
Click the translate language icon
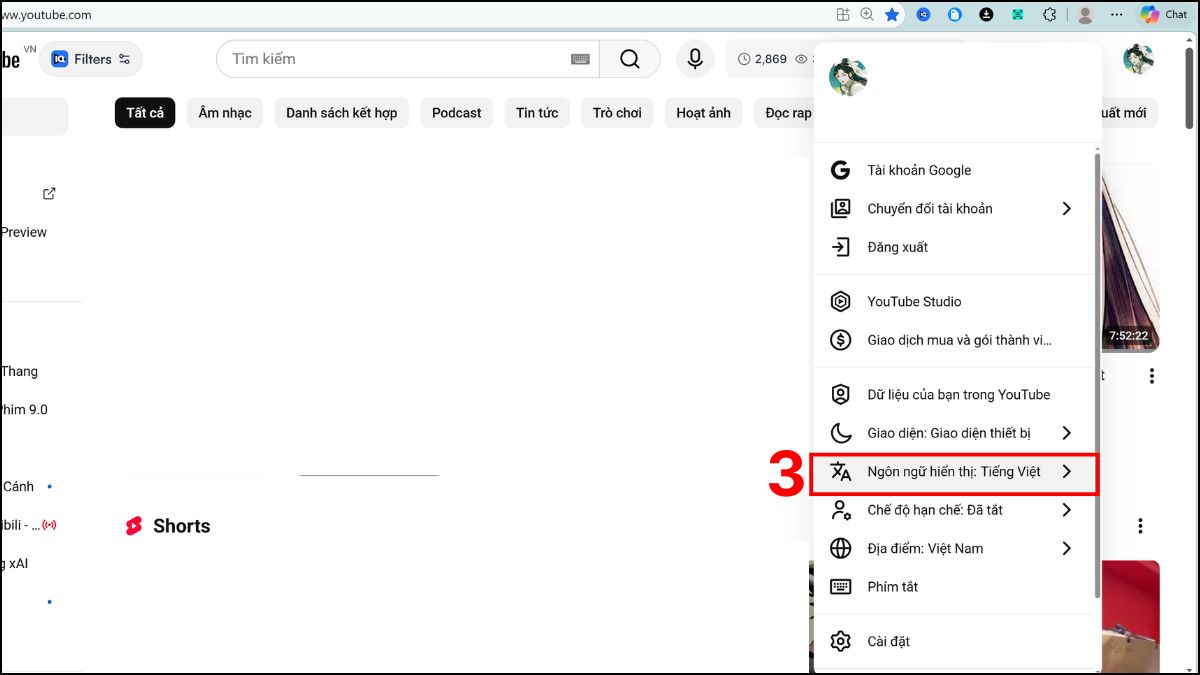840,471
